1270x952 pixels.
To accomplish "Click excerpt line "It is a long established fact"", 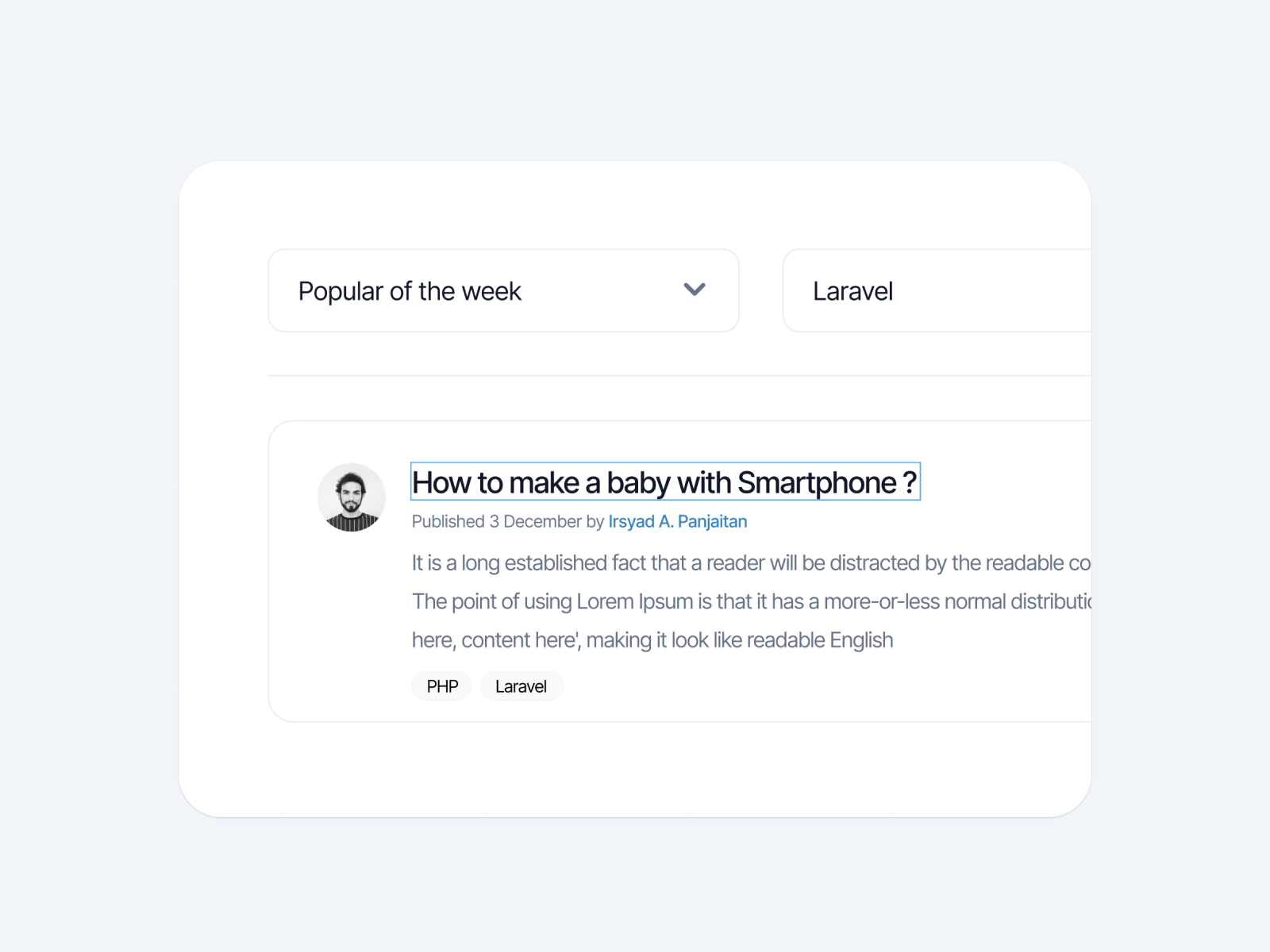I will pyautogui.click(x=751, y=562).
